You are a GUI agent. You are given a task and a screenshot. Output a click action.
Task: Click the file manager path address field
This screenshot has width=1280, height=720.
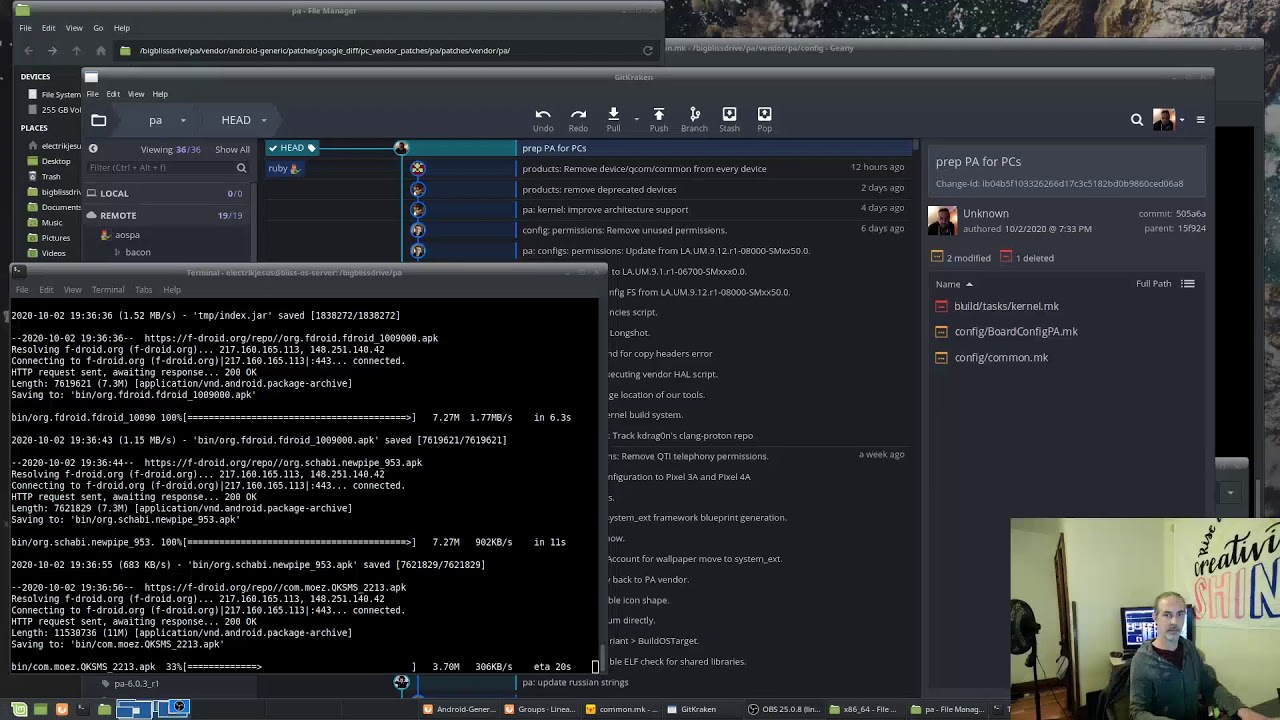pos(386,50)
